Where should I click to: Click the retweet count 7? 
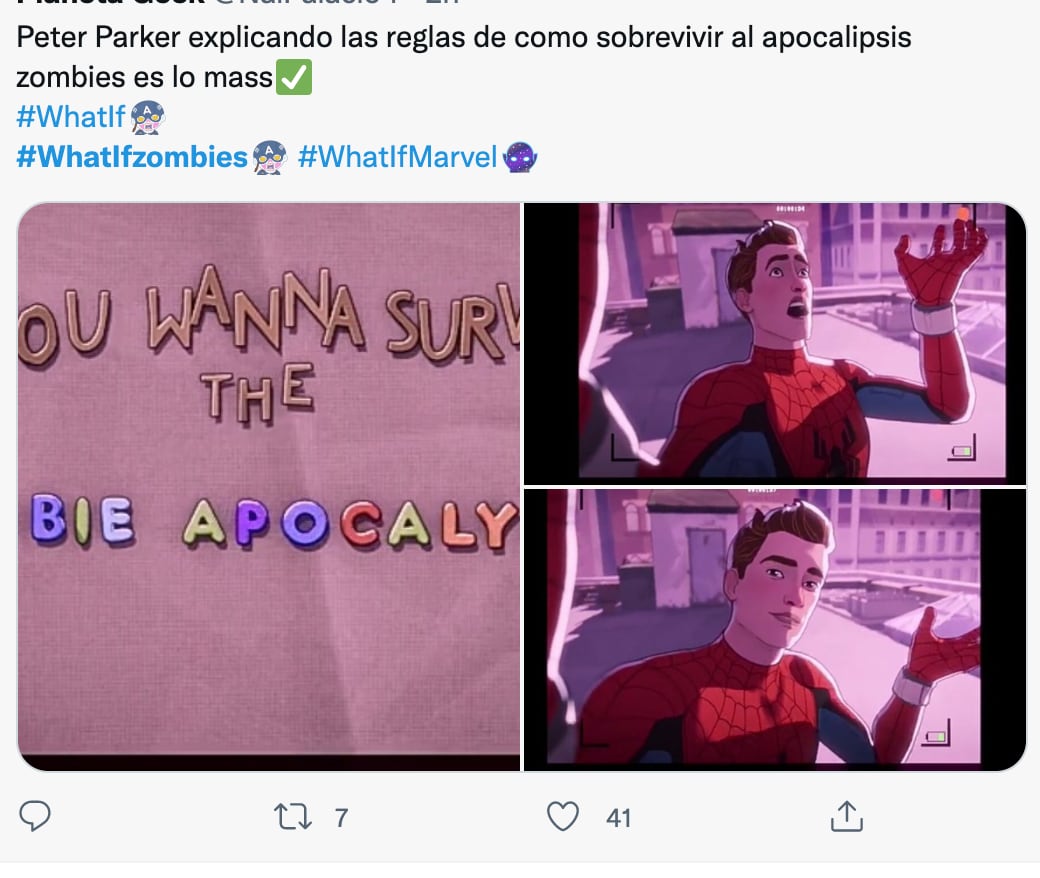click(341, 818)
